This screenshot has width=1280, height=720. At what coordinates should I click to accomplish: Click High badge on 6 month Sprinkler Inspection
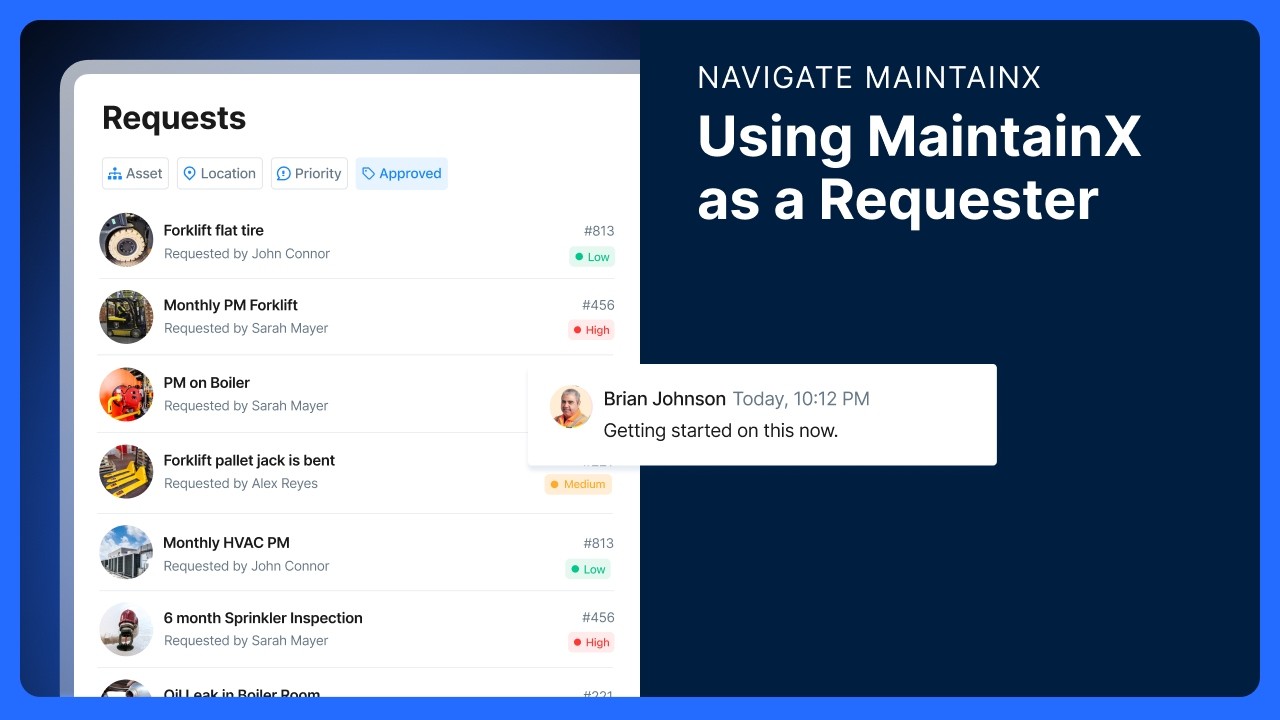[x=591, y=642]
